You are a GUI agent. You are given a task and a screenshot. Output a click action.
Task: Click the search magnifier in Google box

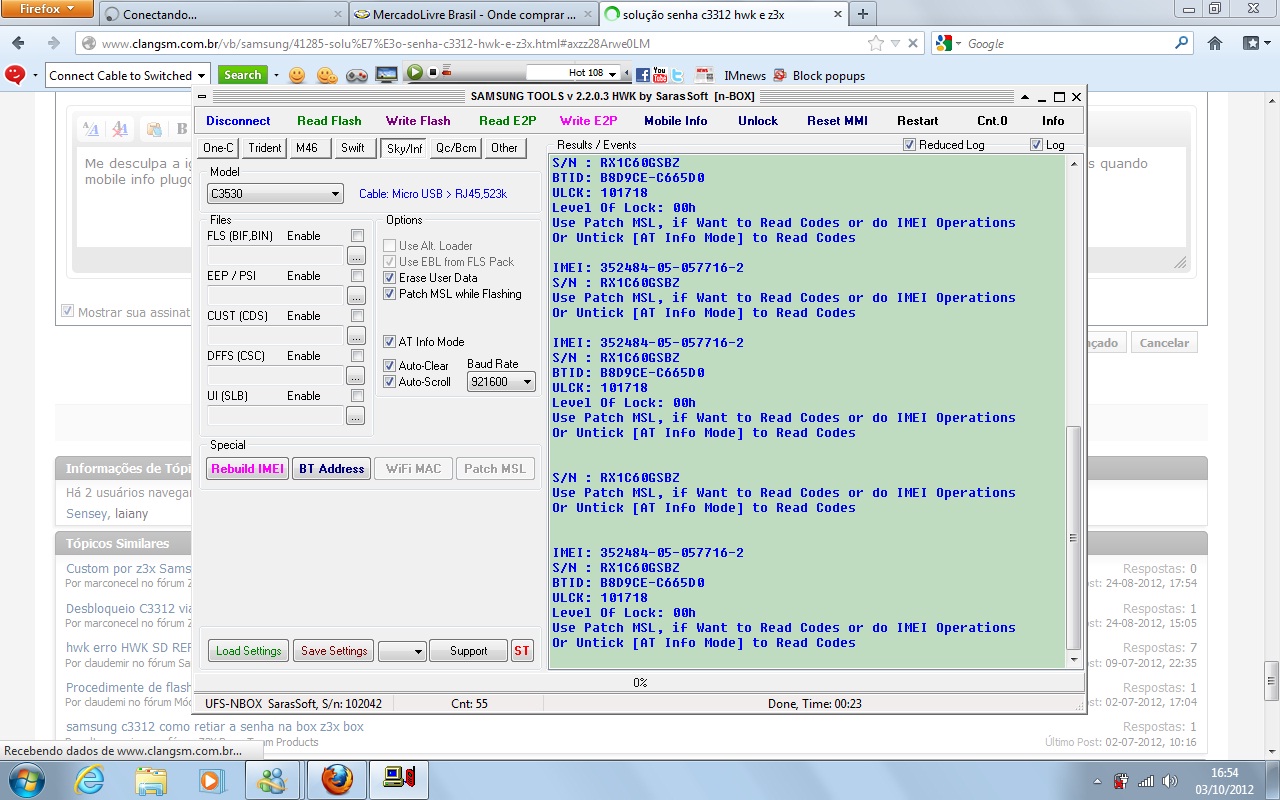1182,44
